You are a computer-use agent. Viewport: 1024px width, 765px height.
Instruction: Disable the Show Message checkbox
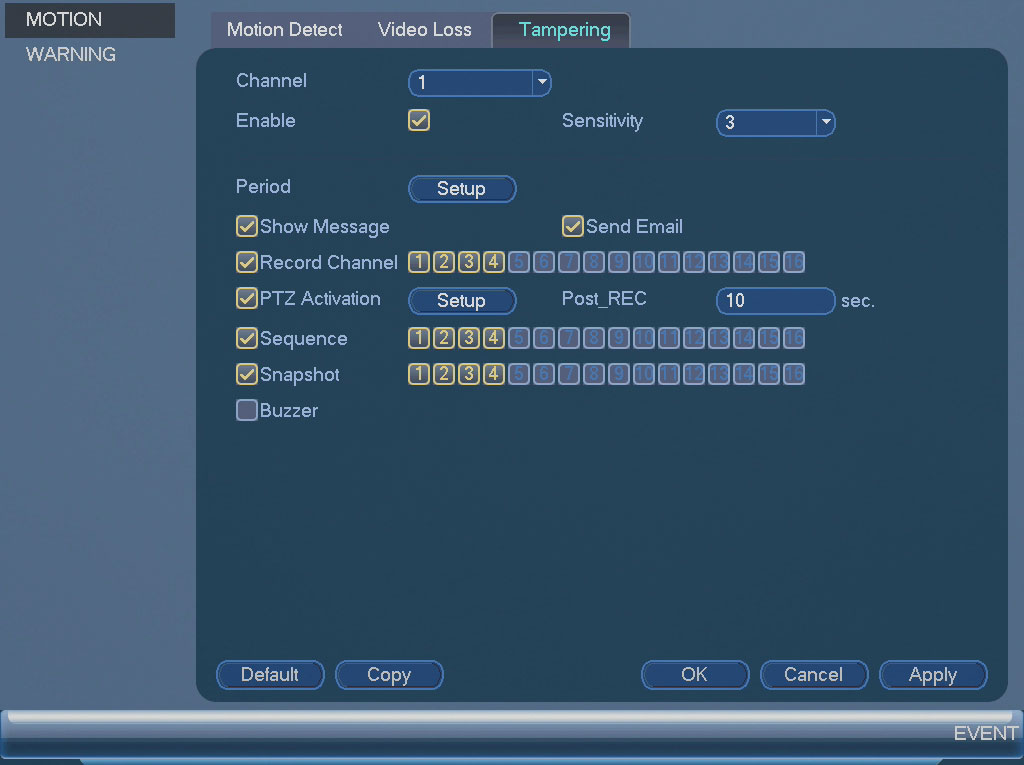[x=246, y=226]
